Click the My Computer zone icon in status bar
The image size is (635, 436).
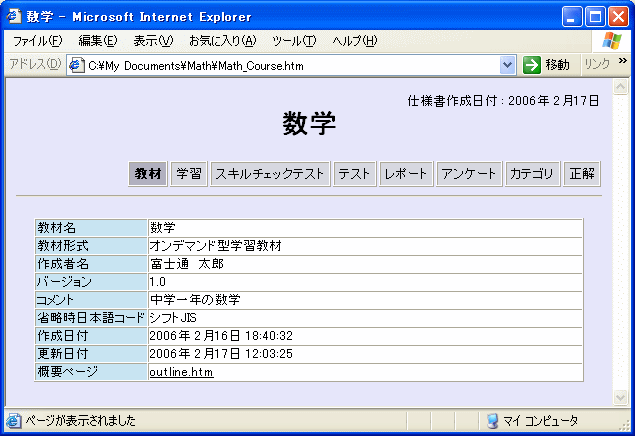coord(492,421)
